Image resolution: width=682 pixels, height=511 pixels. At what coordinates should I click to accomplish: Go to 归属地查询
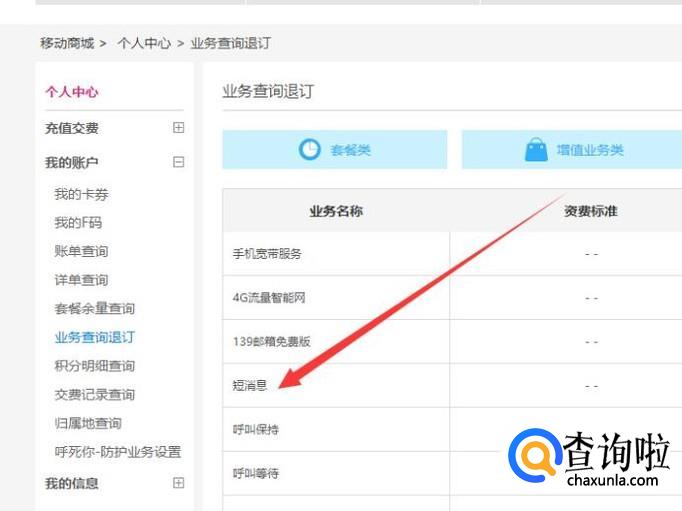88,423
